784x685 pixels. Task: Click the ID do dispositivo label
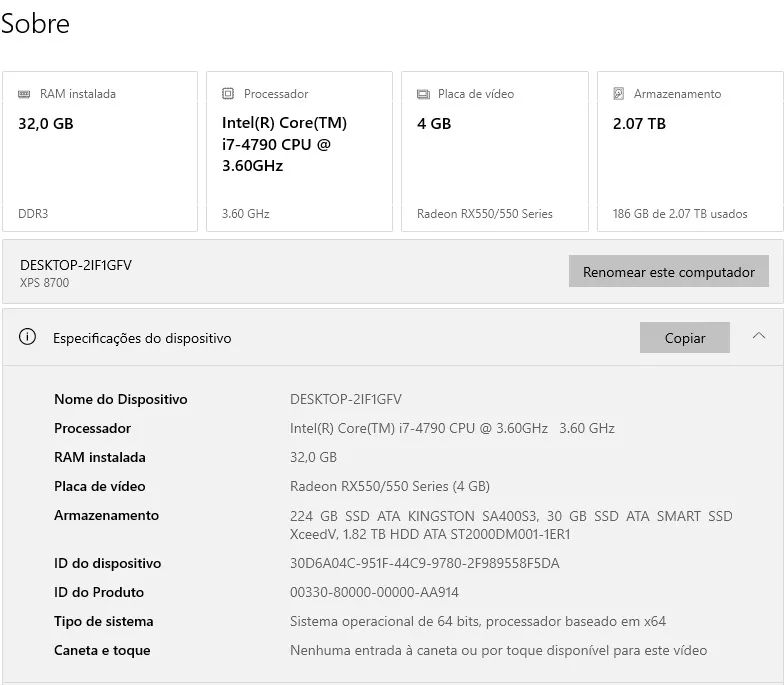pos(108,563)
